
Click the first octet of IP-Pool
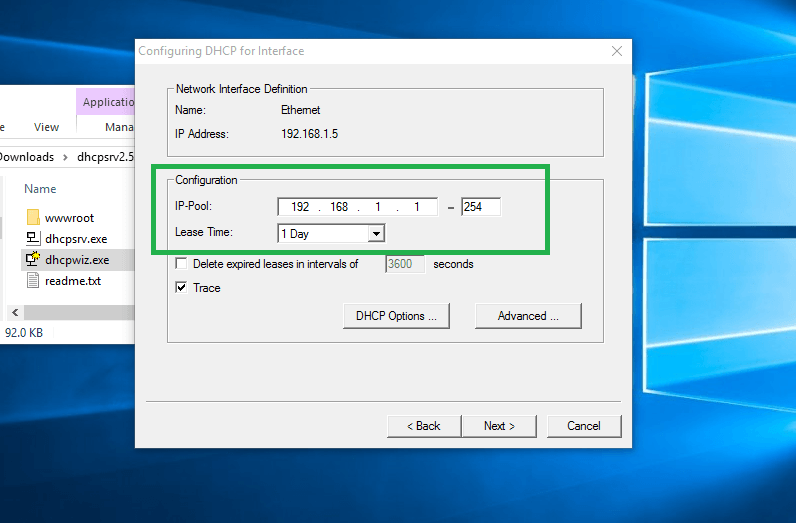coord(300,207)
